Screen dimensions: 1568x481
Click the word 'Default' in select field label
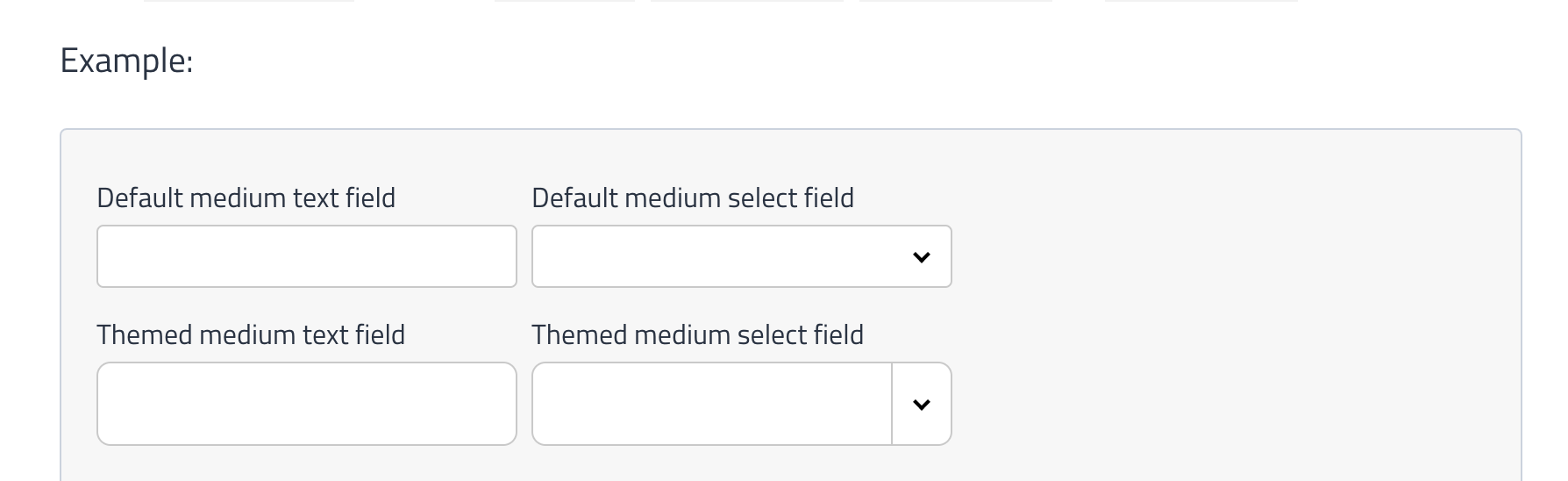pos(574,197)
